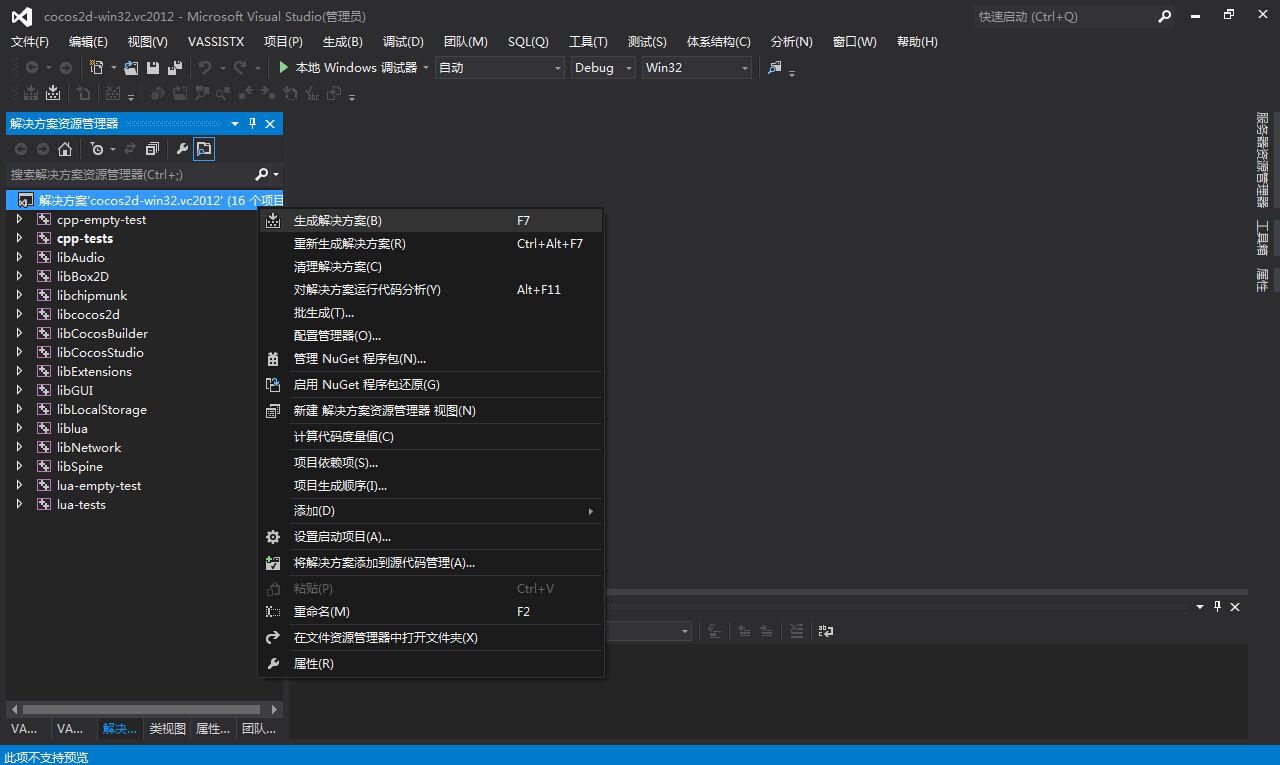Click the arrow icon beside 在文件资源管理器中打开文件夹
1280x765 pixels.
(x=273, y=638)
